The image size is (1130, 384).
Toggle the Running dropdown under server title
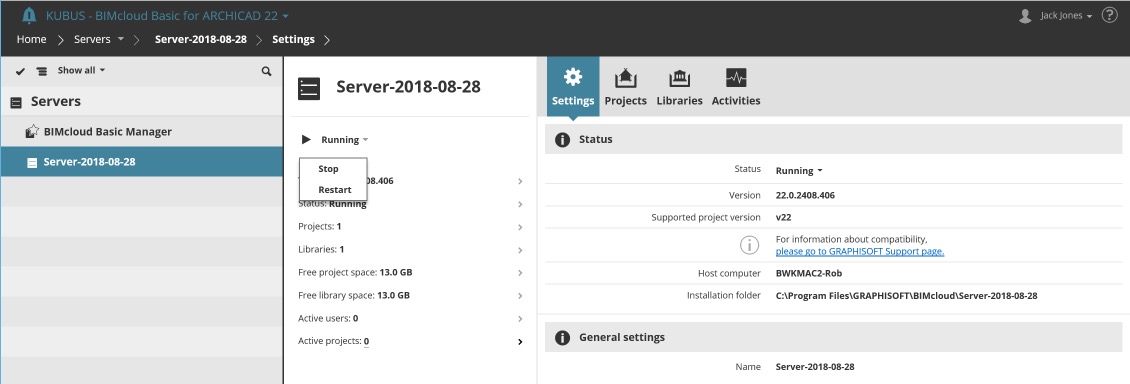click(x=344, y=140)
